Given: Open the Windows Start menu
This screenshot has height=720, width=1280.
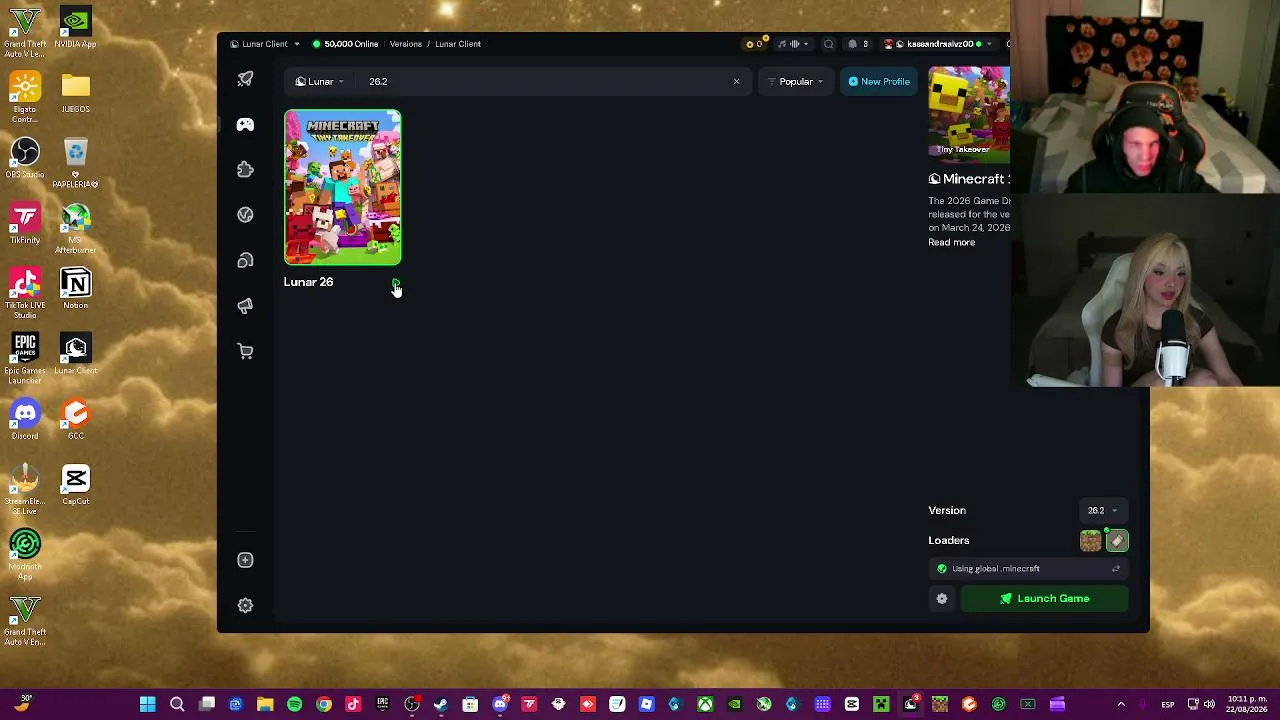Looking at the screenshot, I should click(x=148, y=704).
